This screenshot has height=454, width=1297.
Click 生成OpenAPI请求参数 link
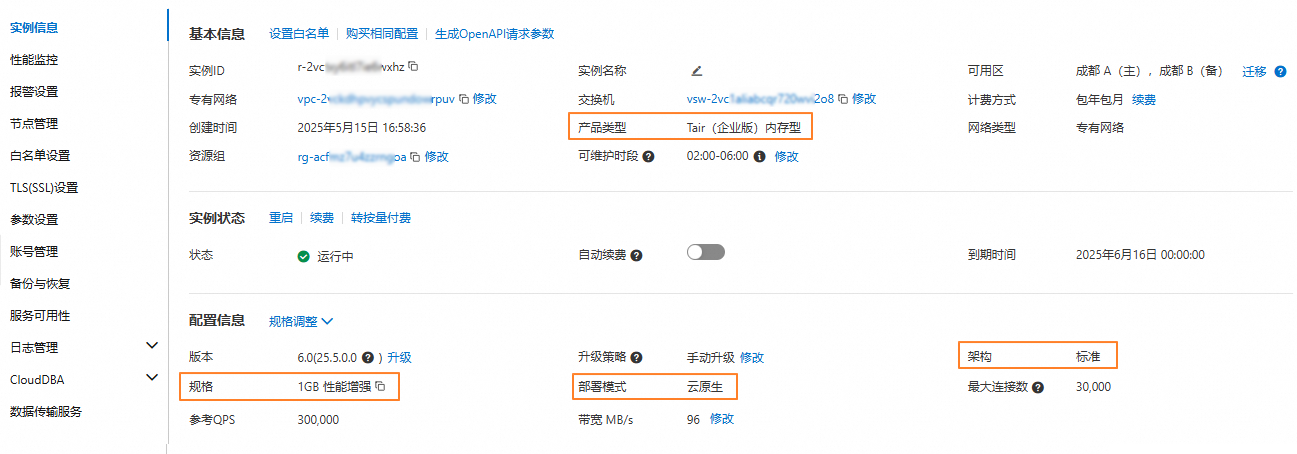pos(494,34)
